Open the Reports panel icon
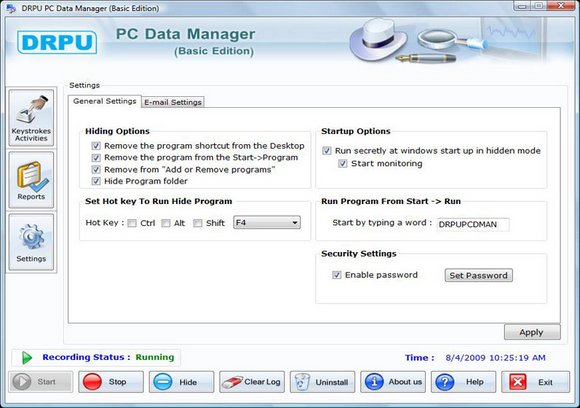The height and width of the screenshot is (408, 580). pos(31,180)
